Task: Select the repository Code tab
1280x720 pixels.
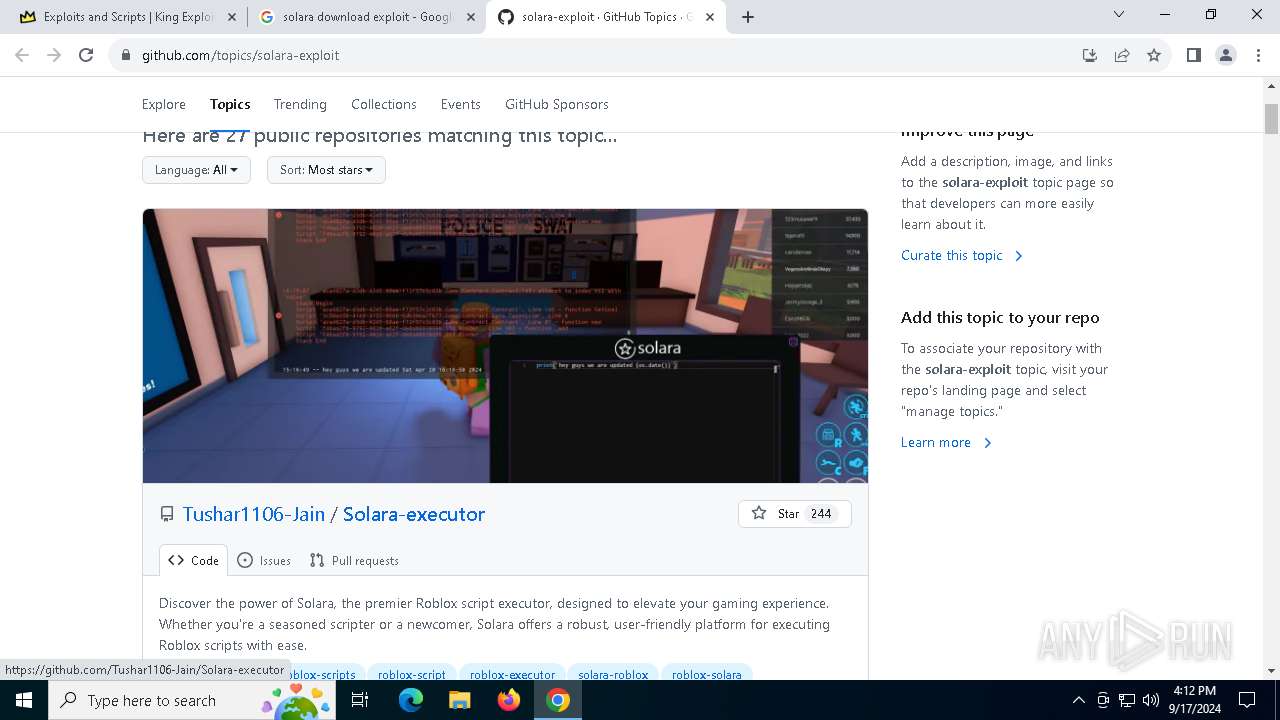Action: point(193,560)
